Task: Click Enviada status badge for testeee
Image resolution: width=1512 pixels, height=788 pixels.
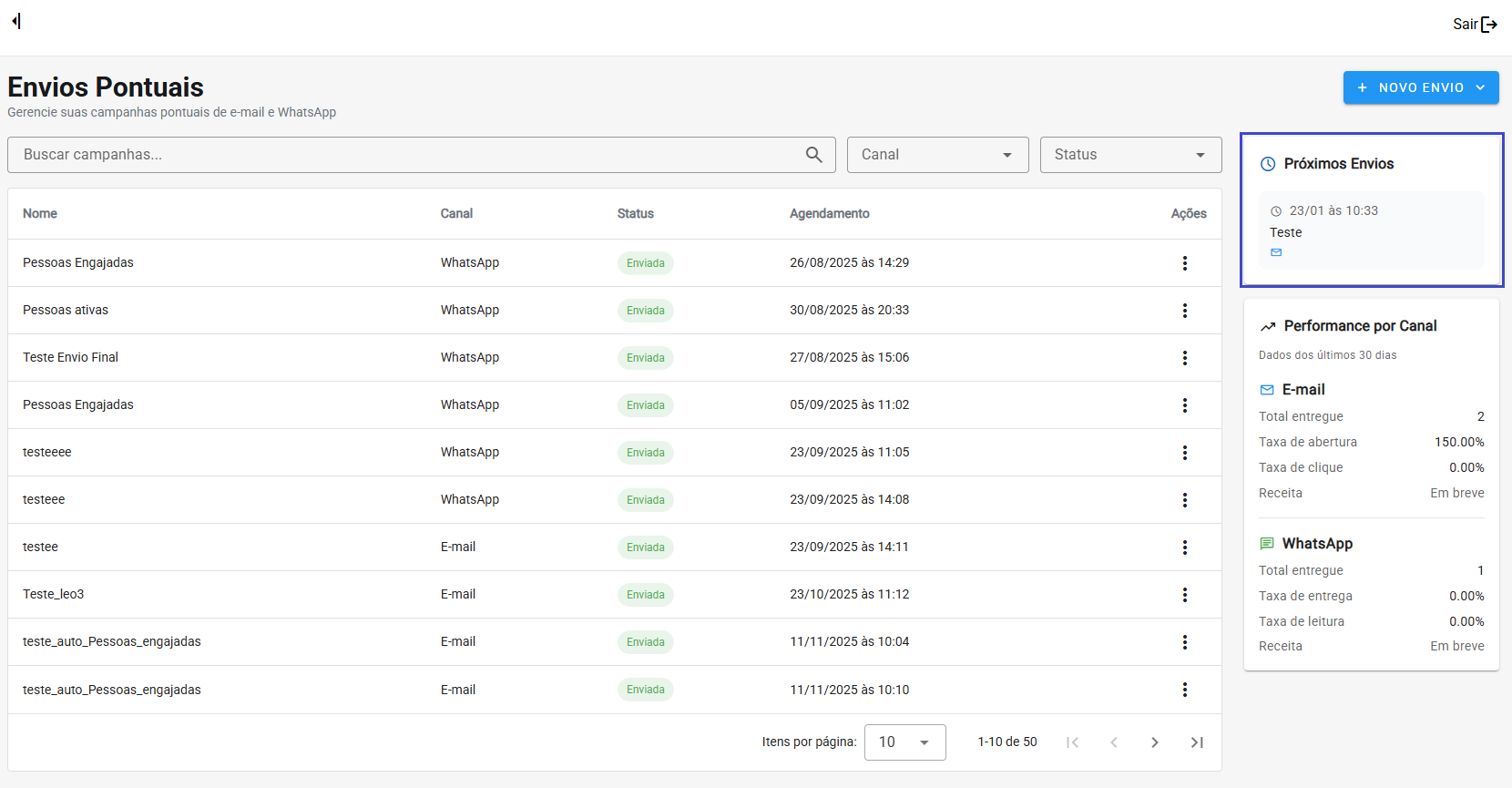Action: tap(645, 500)
